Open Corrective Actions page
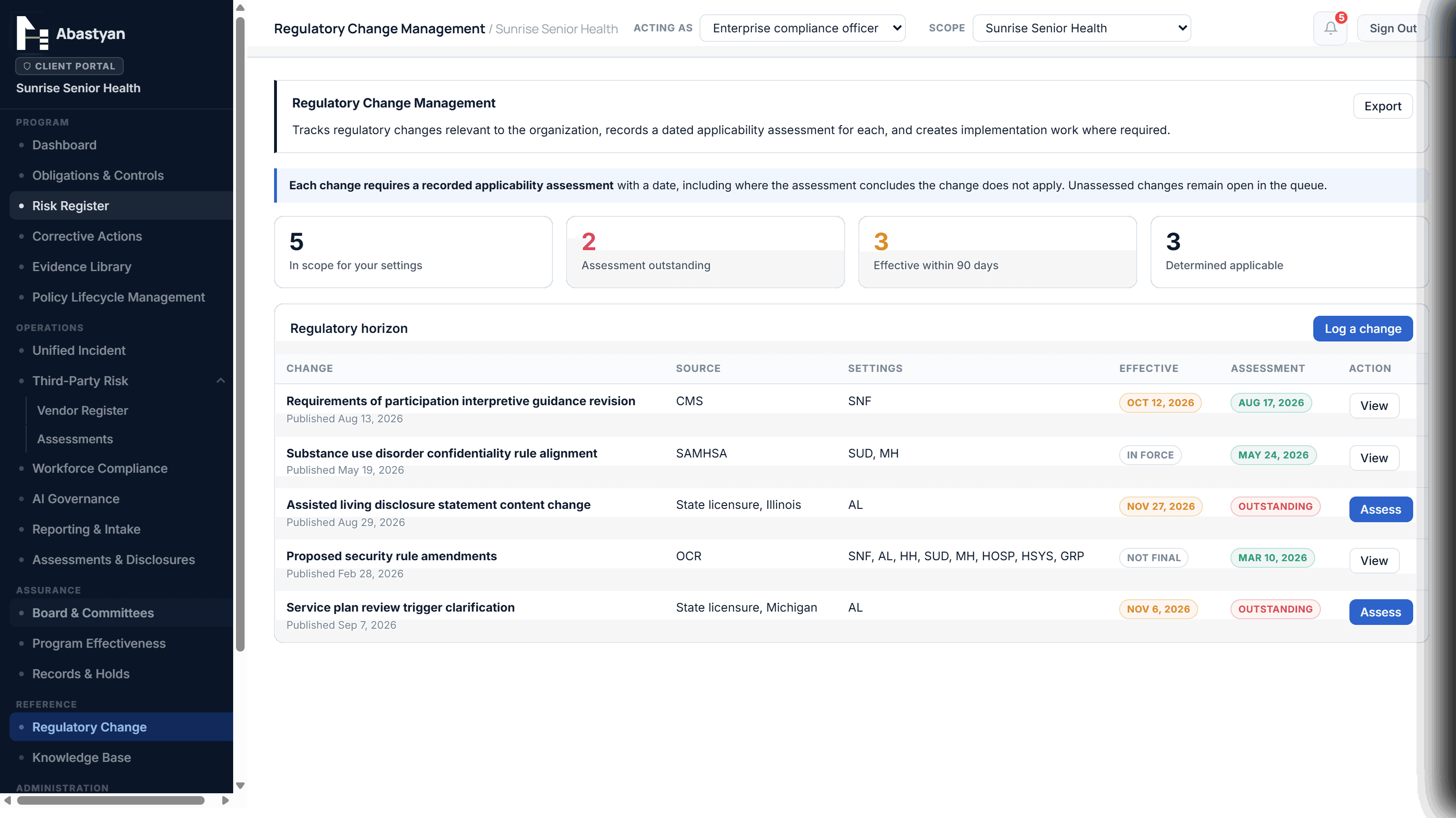 (x=121, y=236)
